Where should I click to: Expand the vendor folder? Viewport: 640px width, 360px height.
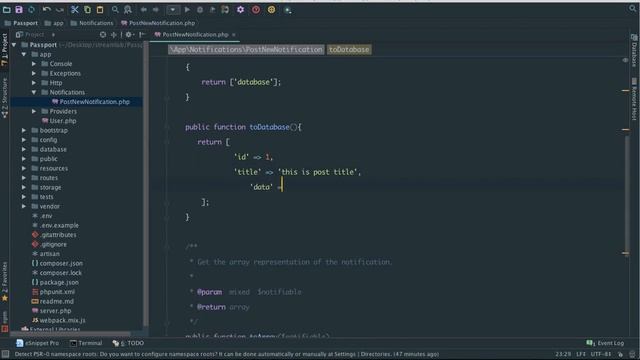[24, 207]
